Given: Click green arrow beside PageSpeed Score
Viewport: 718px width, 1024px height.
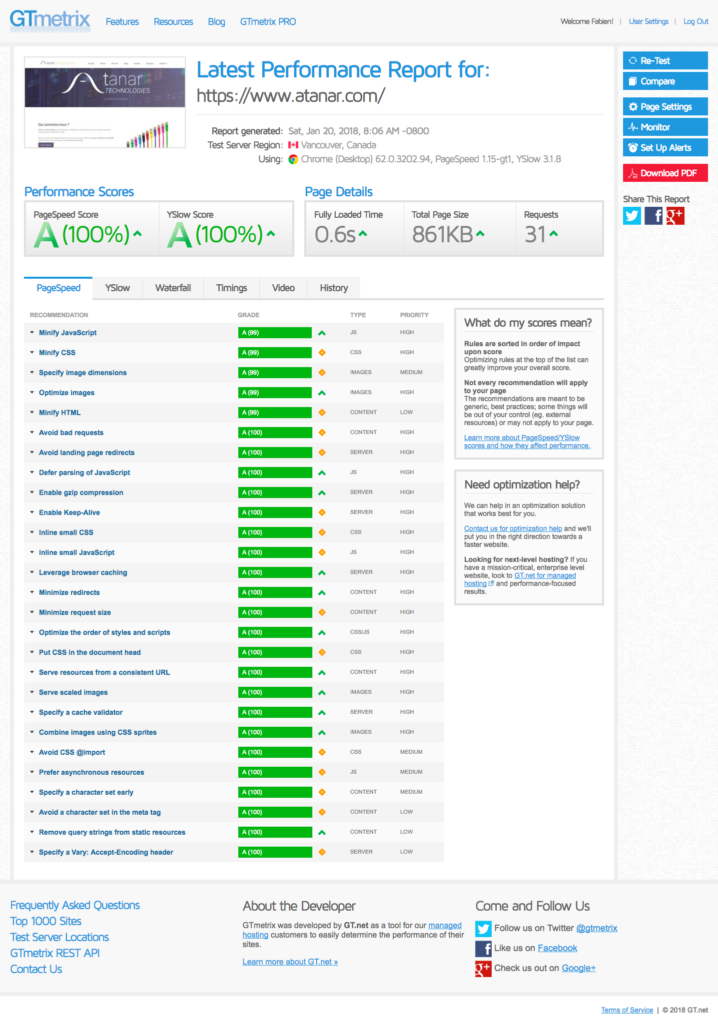Looking at the screenshot, I should click(137, 234).
